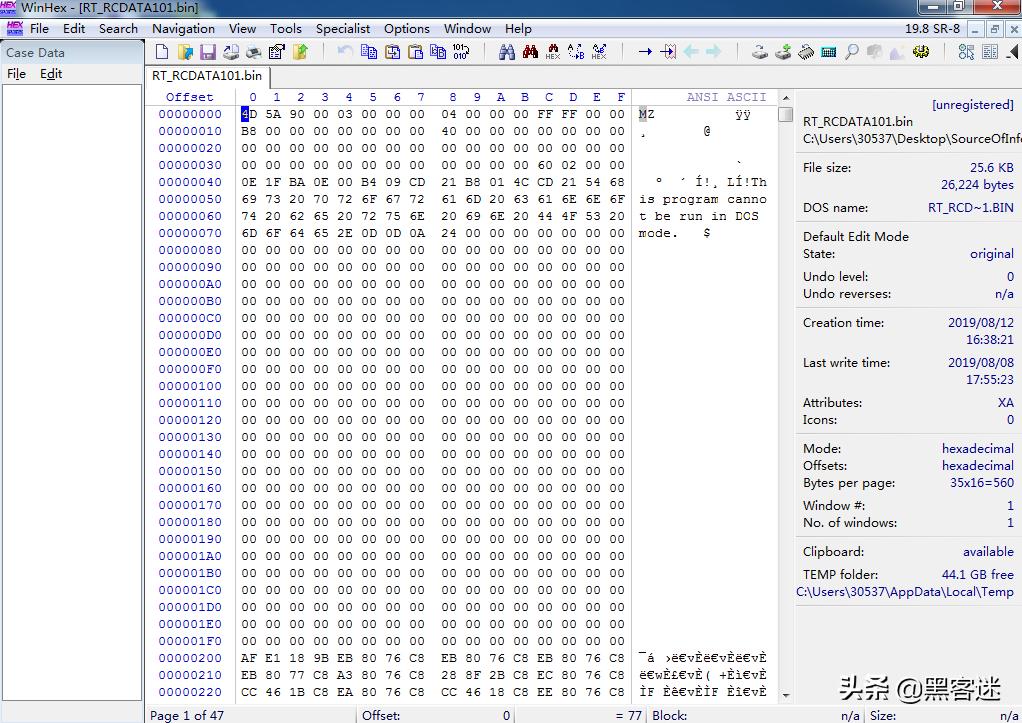This screenshot has height=723, width=1022.
Task: Open the calculator tool in the toolbar
Action: (x=827, y=50)
